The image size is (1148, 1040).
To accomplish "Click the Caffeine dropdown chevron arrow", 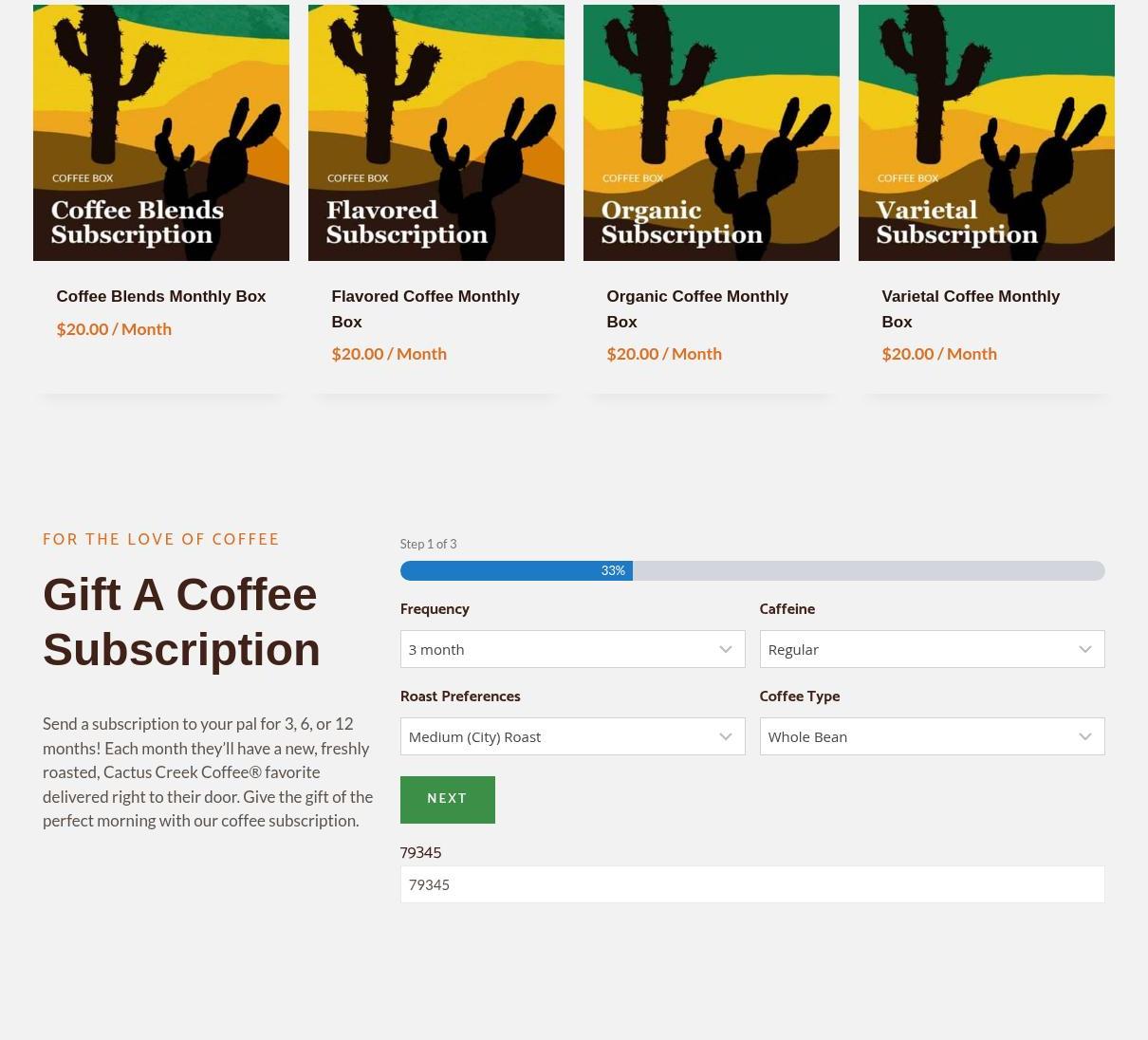I will pos(1085,649).
